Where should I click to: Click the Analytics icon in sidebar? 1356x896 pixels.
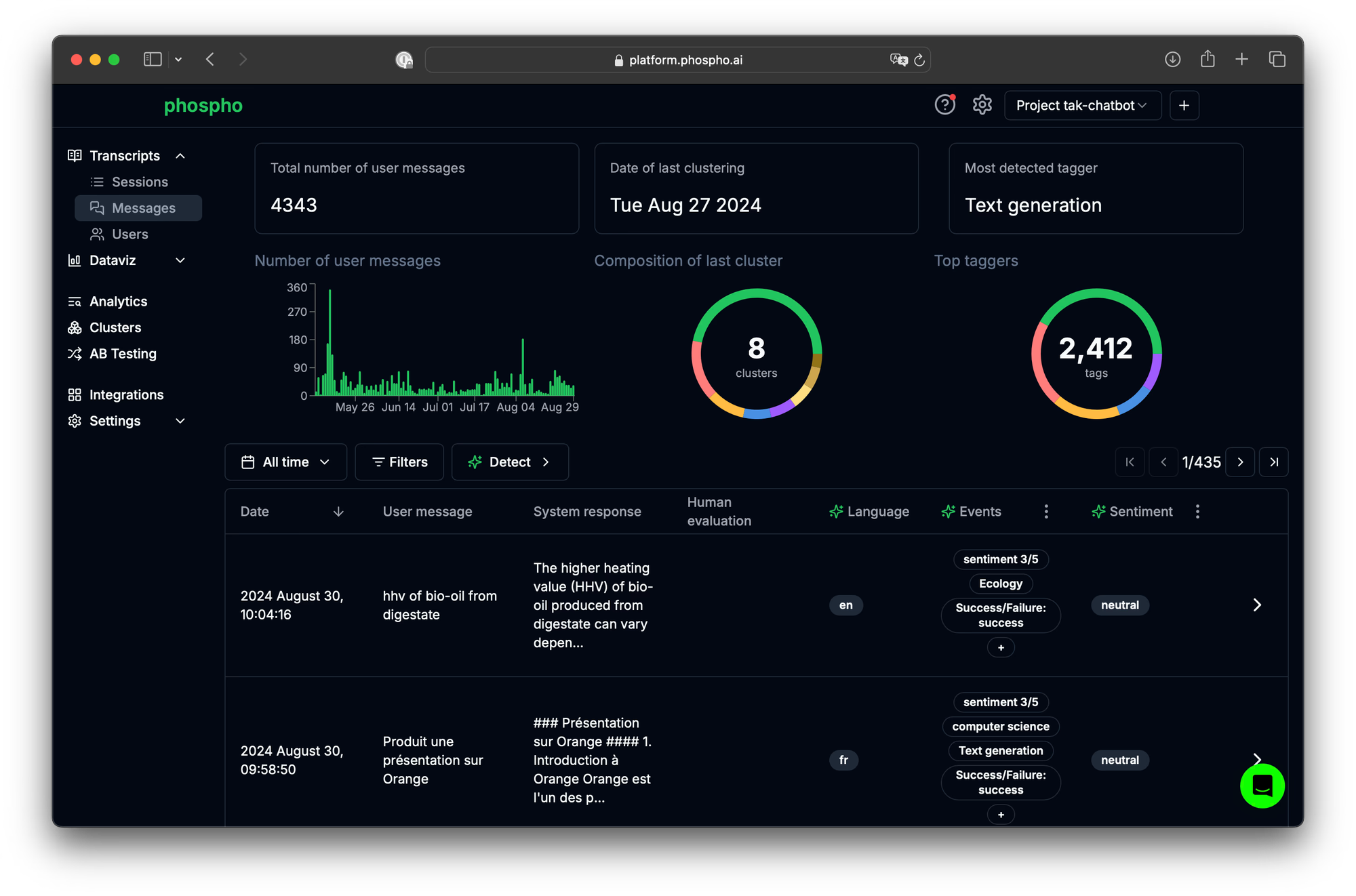tap(75, 301)
